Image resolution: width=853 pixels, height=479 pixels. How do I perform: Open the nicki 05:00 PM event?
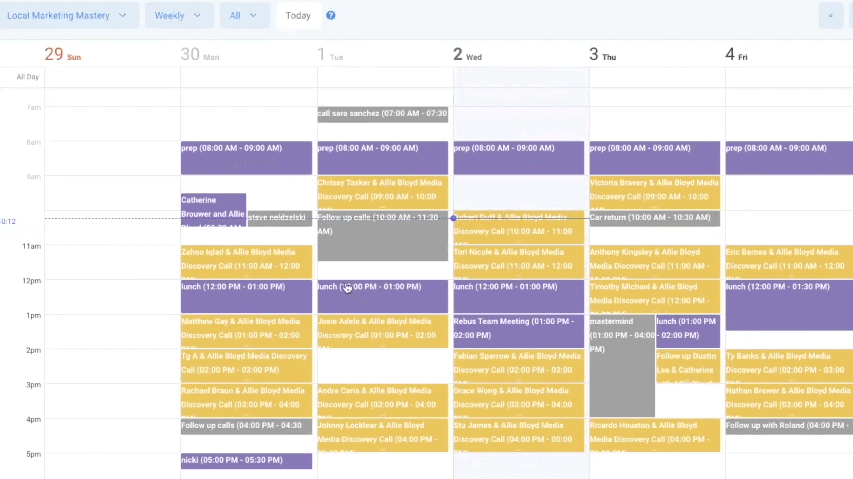pyautogui.click(x=246, y=461)
